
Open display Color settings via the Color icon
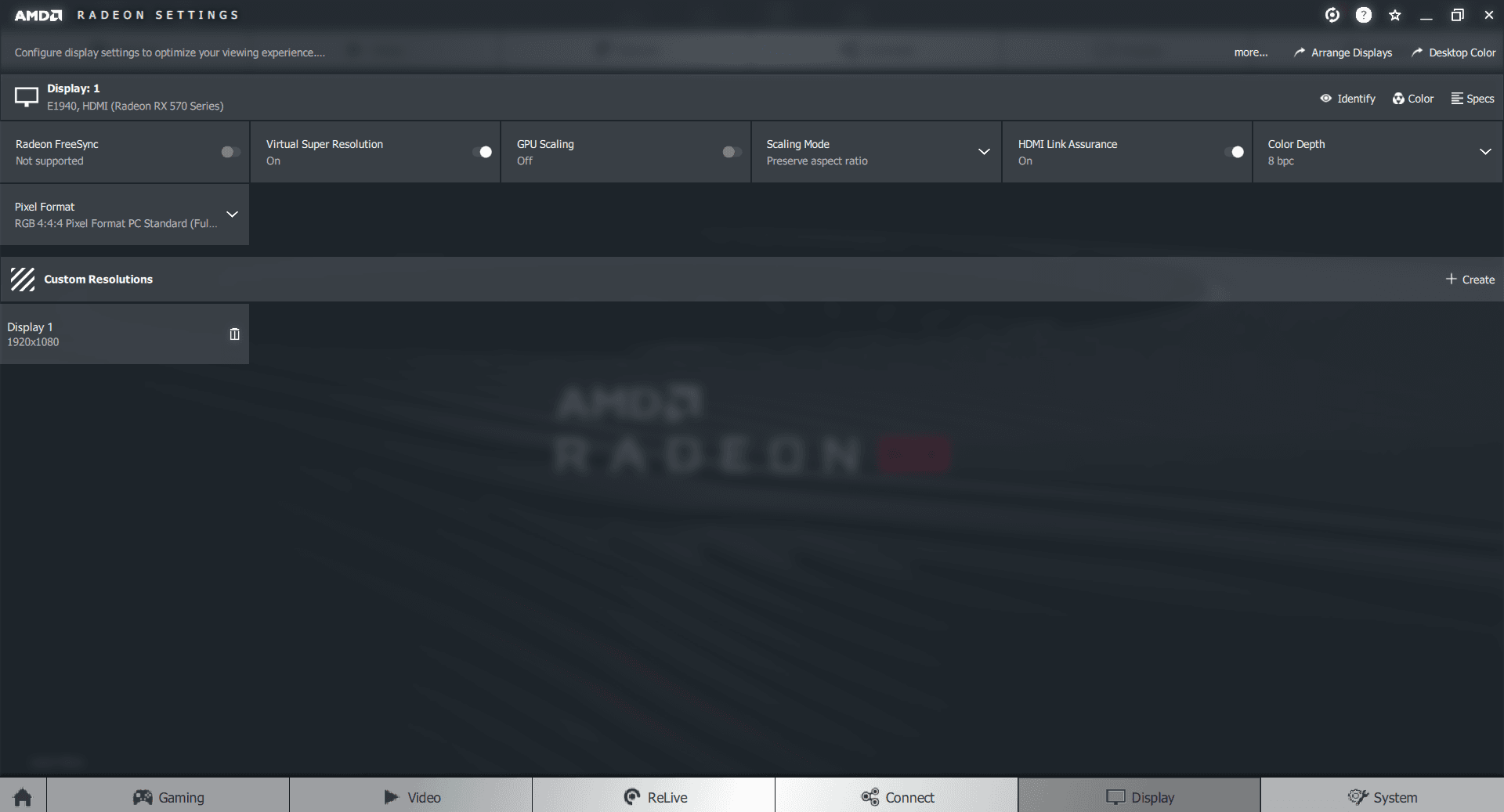(1399, 99)
